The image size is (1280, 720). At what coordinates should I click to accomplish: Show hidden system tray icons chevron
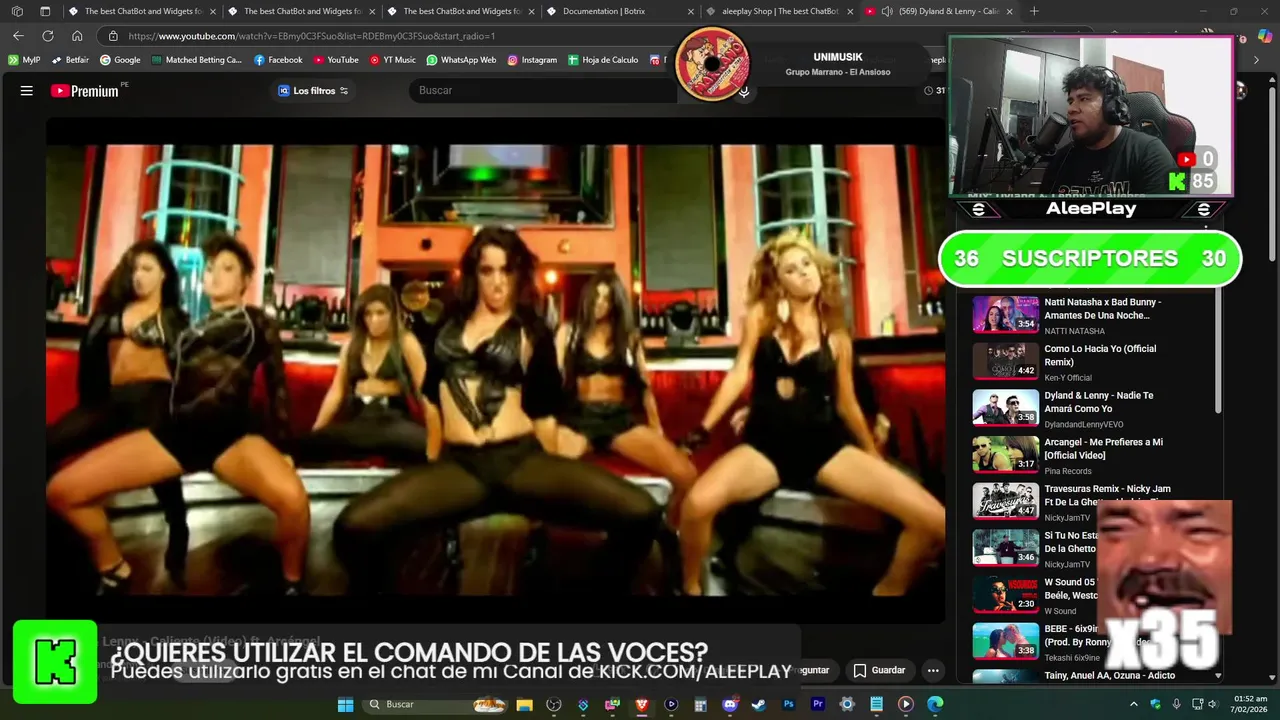pyautogui.click(x=1133, y=704)
